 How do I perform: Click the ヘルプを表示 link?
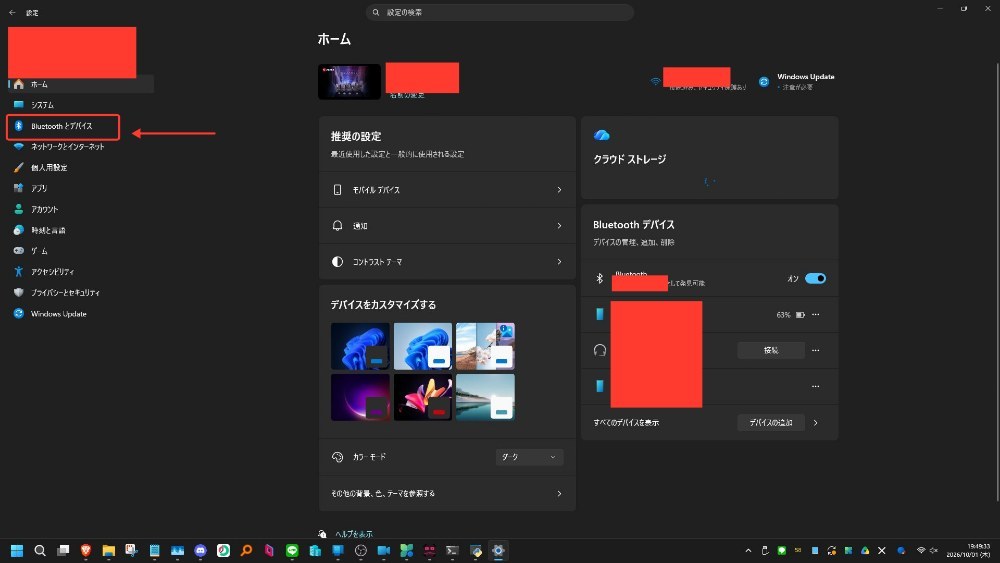353,534
